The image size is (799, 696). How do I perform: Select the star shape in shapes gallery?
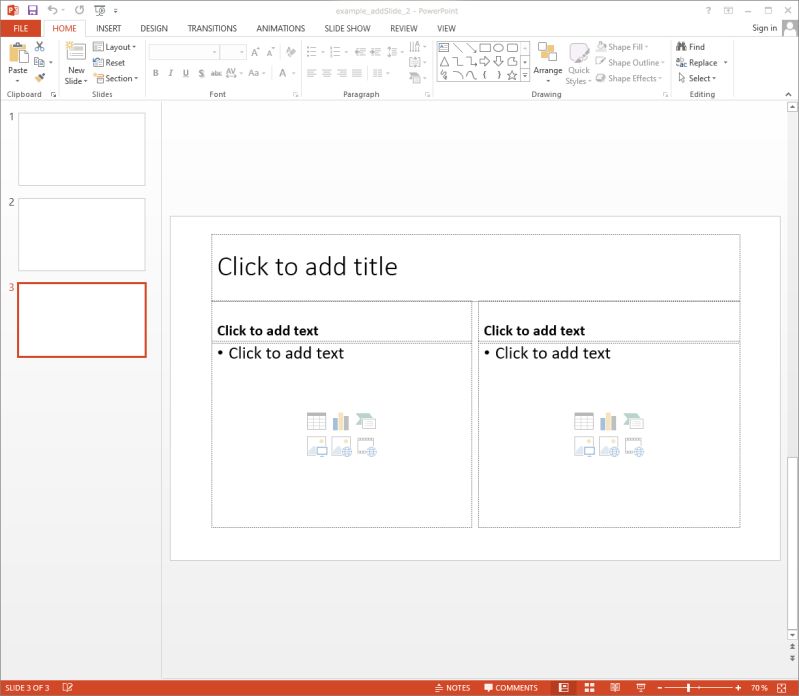tap(512, 75)
